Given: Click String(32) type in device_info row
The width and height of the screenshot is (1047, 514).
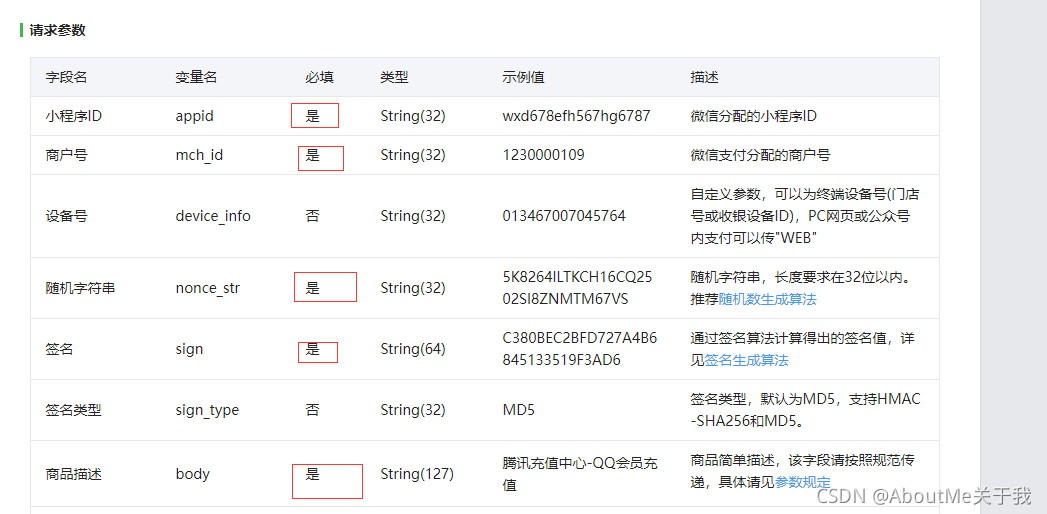Looking at the screenshot, I should [413, 216].
